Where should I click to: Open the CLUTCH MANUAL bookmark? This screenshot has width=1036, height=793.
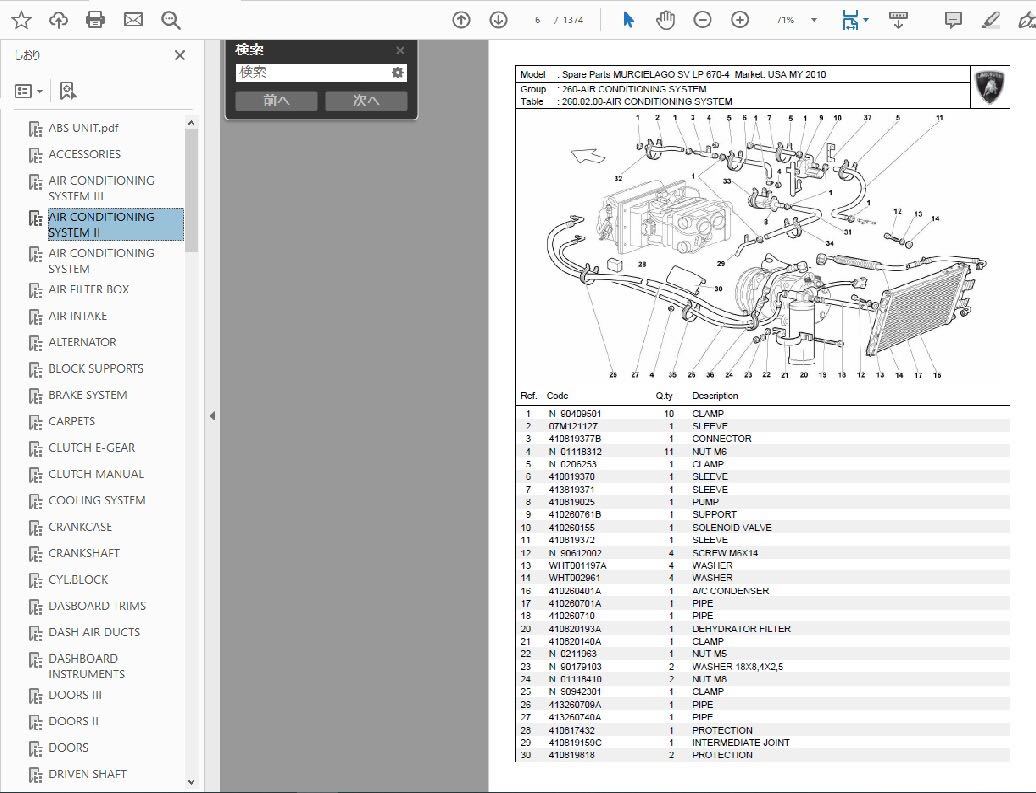96,474
